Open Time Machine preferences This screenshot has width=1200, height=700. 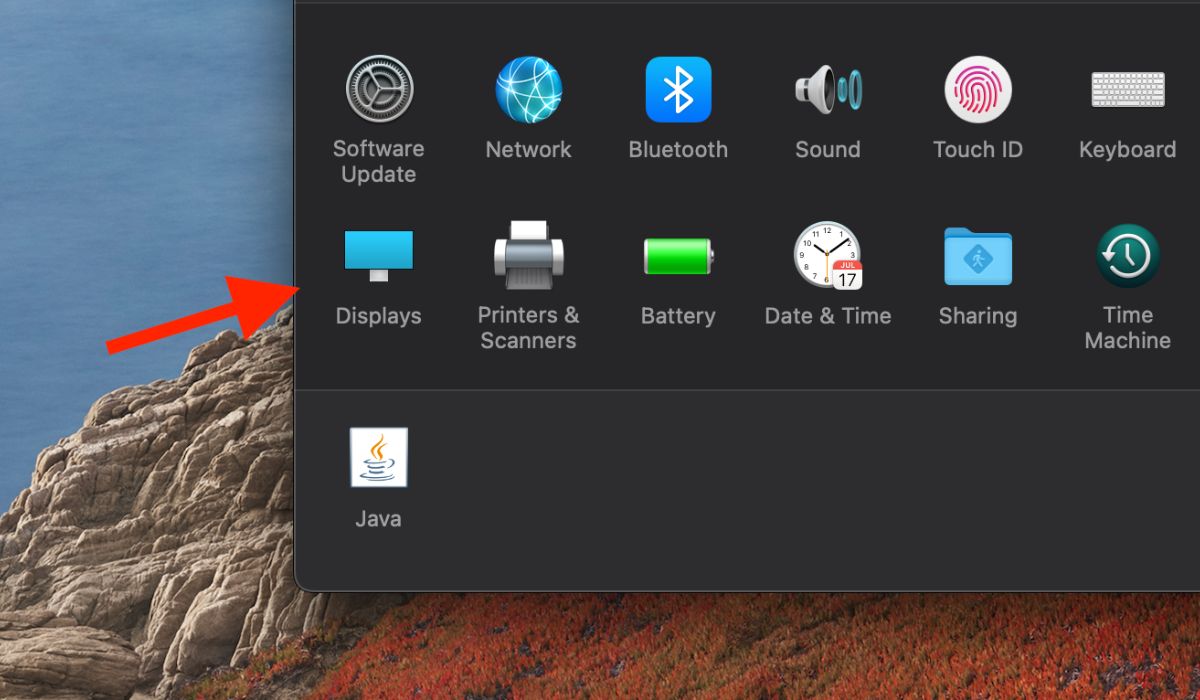[x=1127, y=255]
